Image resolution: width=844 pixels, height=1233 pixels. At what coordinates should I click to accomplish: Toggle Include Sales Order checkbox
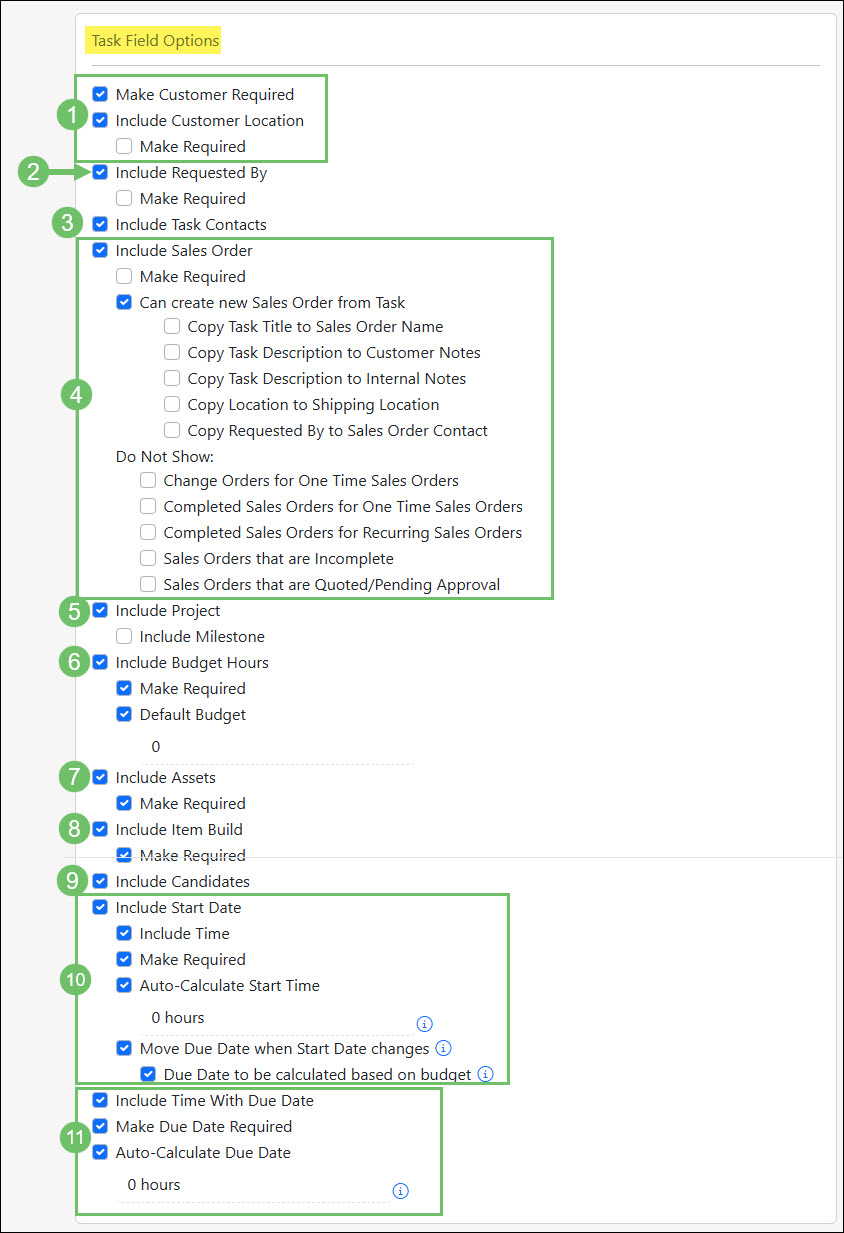tap(100, 250)
